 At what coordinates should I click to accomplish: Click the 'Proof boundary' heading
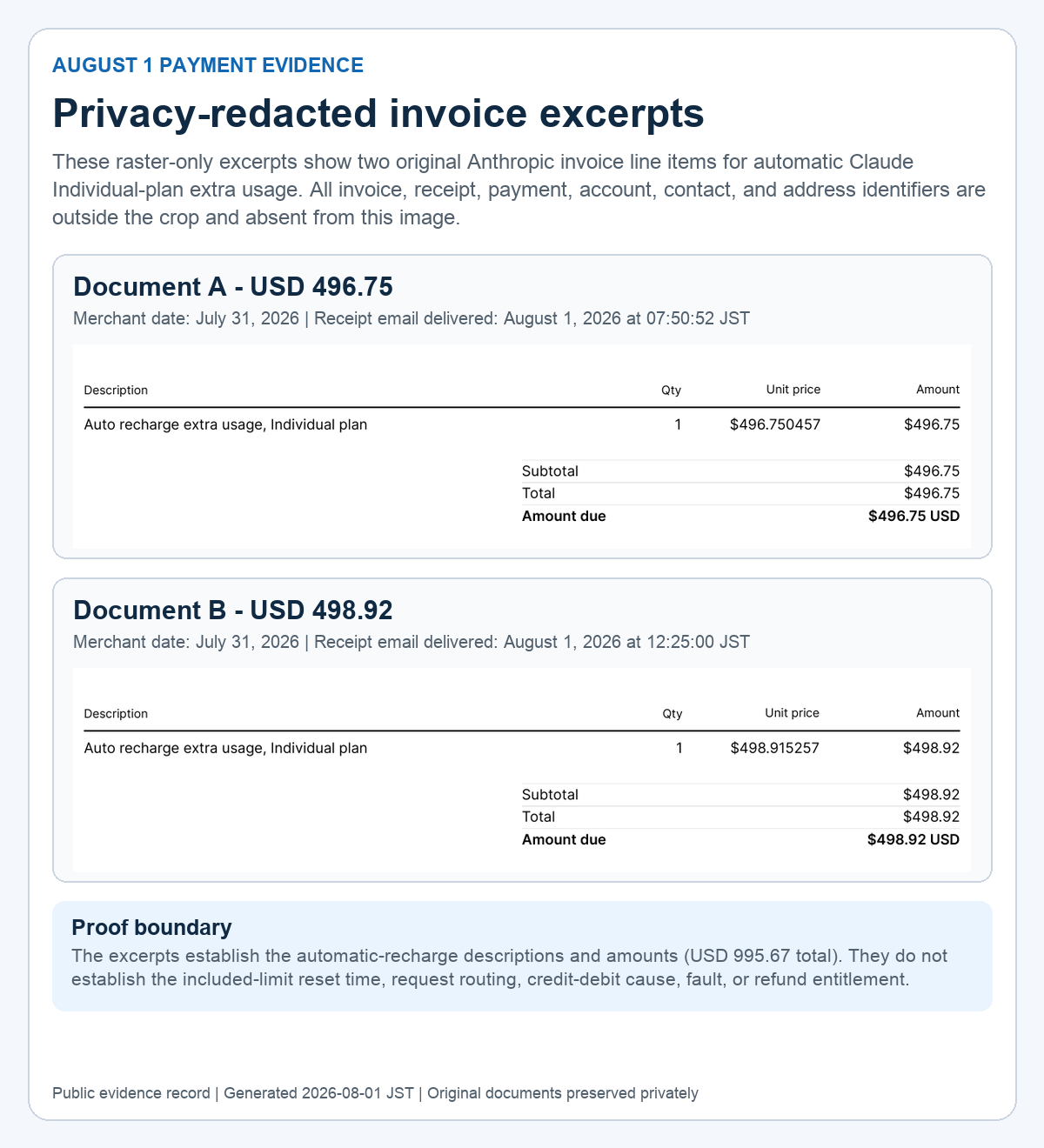pos(151,927)
